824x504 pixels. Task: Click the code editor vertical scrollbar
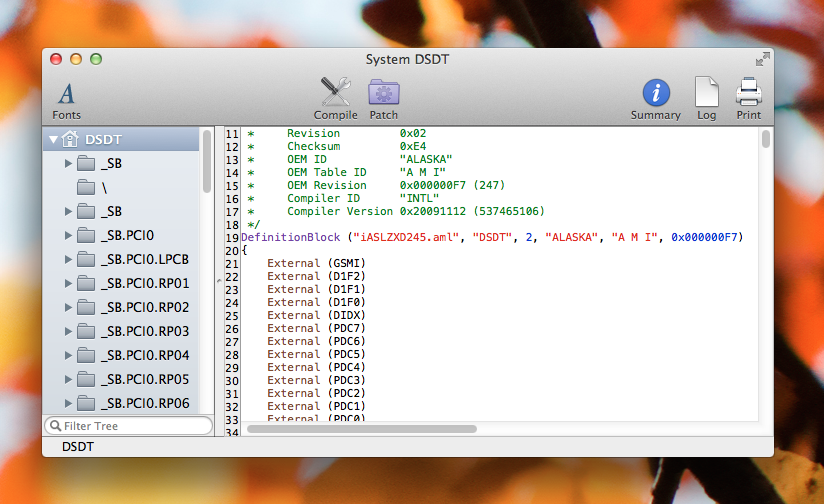point(766,139)
